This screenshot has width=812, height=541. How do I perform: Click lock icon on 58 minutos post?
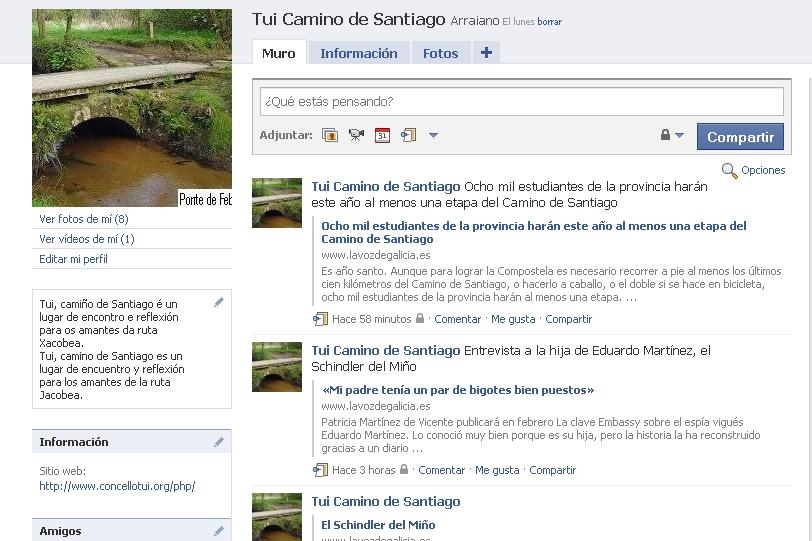point(420,319)
